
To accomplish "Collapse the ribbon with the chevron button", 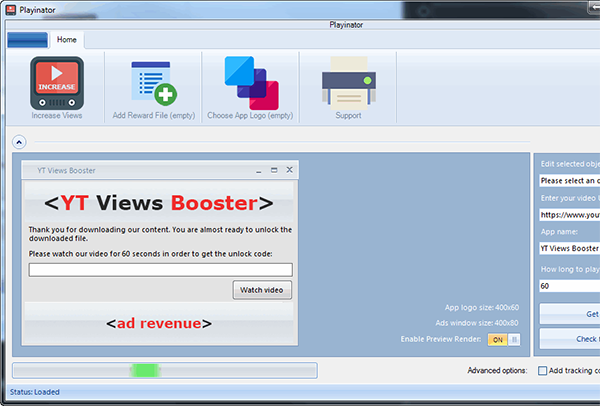I will [19, 142].
